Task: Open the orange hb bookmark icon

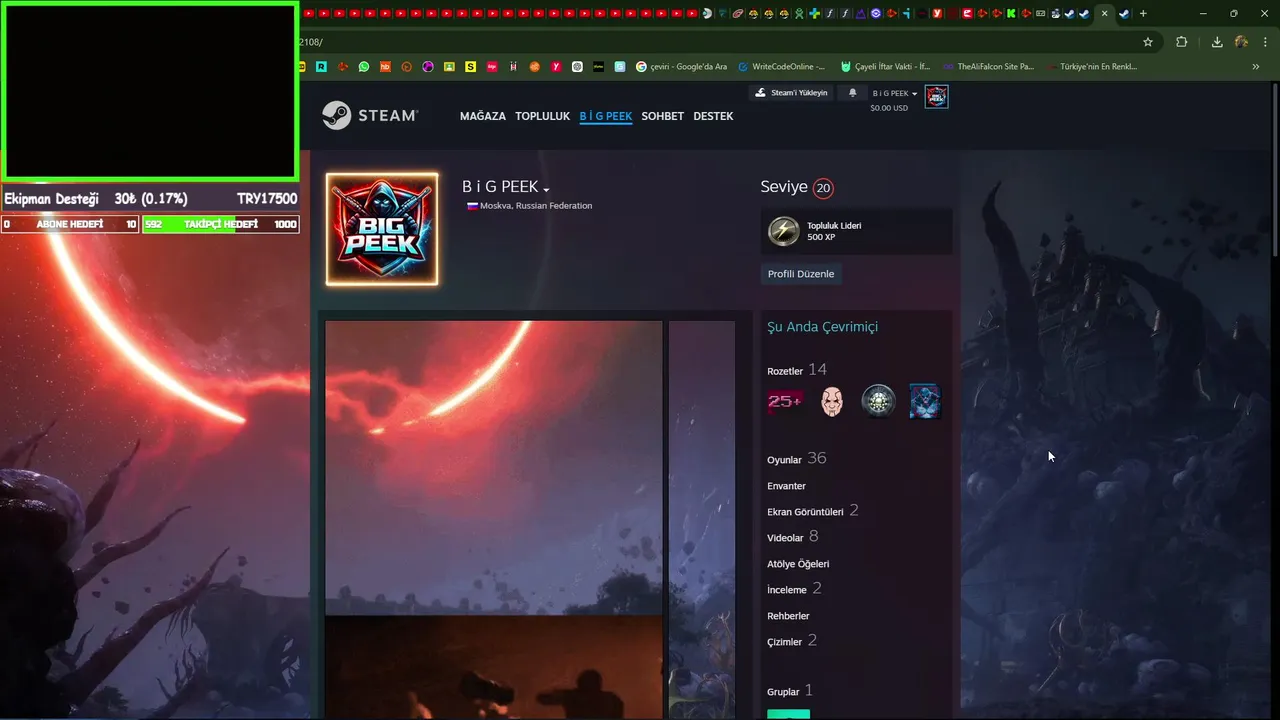Action: 385,67
